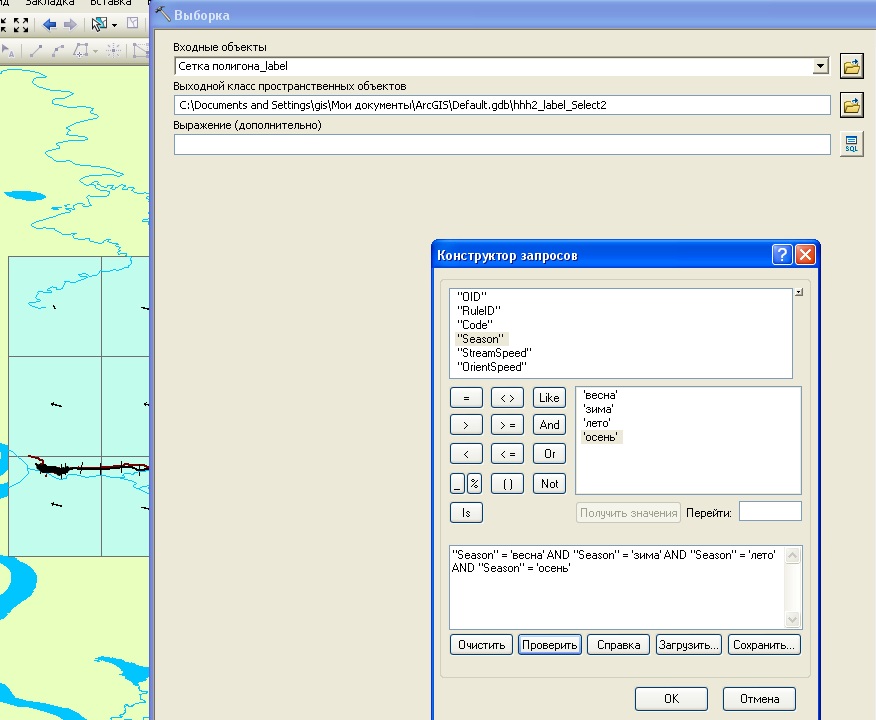Activate the Select Features tool
The image size is (876, 720).
click(x=99, y=24)
